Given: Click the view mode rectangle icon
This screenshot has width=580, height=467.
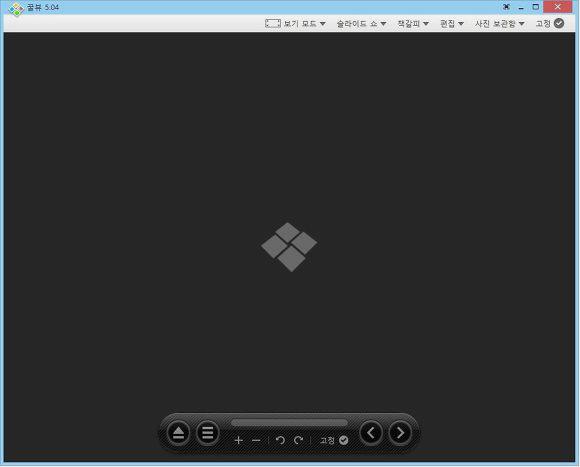Looking at the screenshot, I should (273, 24).
